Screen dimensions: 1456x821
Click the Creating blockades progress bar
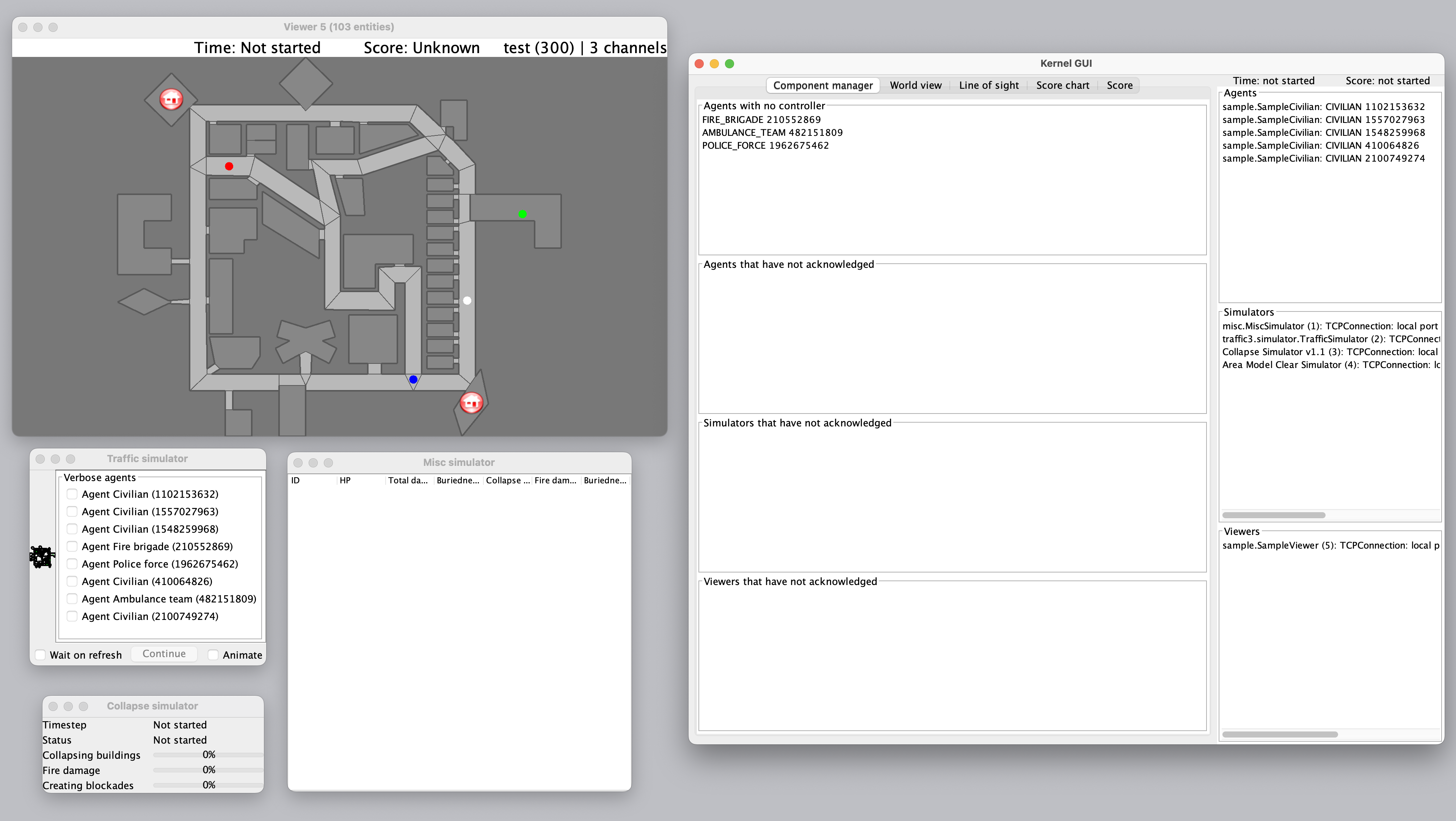(208, 785)
